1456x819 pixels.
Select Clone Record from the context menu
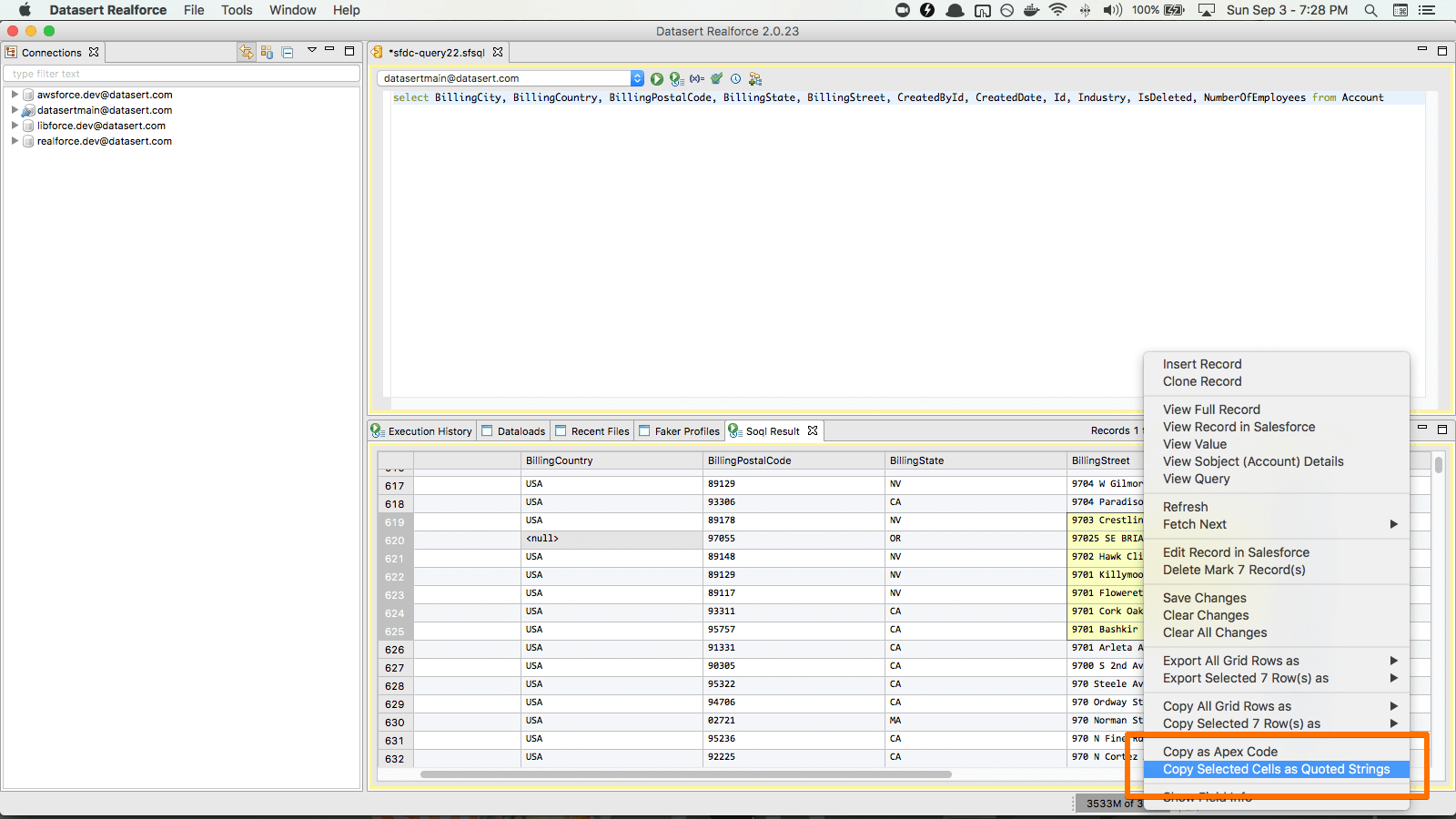tap(1201, 381)
